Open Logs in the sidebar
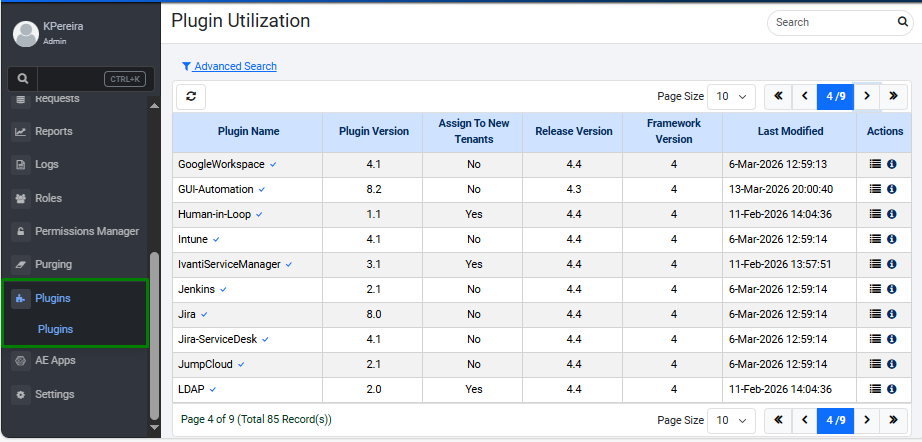 [x=46, y=165]
